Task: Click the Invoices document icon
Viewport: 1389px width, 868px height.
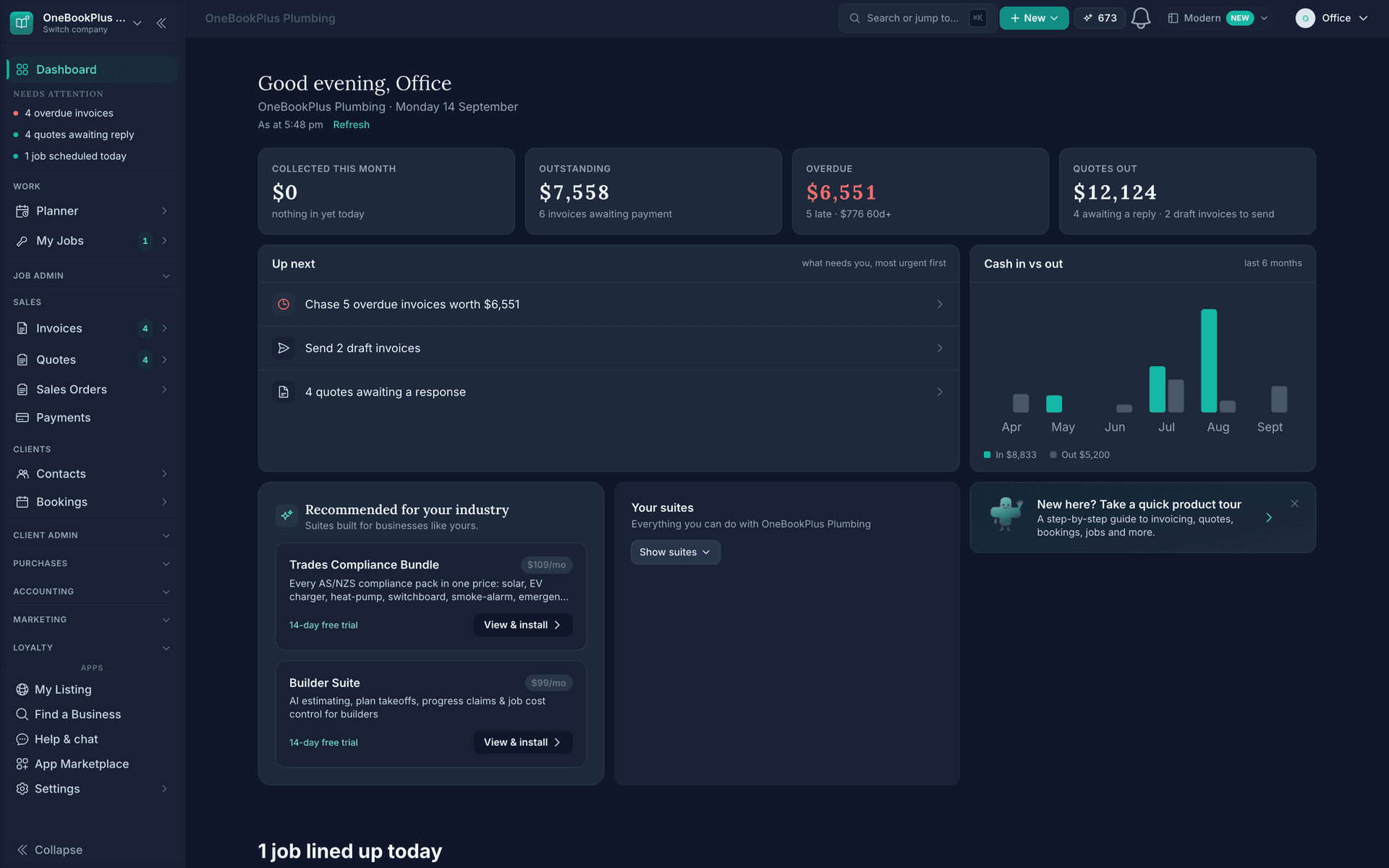Action: pyautogui.click(x=22, y=328)
